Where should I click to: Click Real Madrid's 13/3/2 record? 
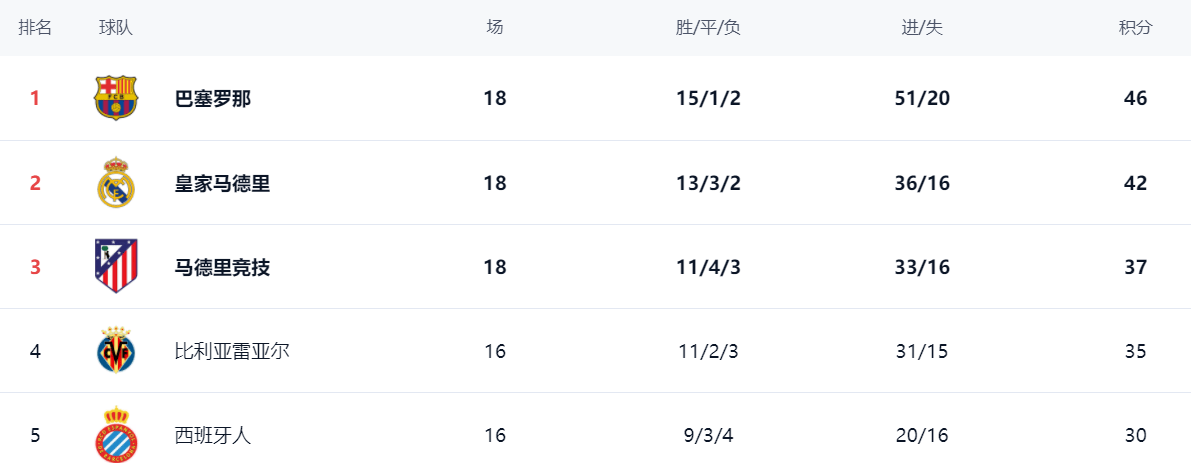pos(708,183)
